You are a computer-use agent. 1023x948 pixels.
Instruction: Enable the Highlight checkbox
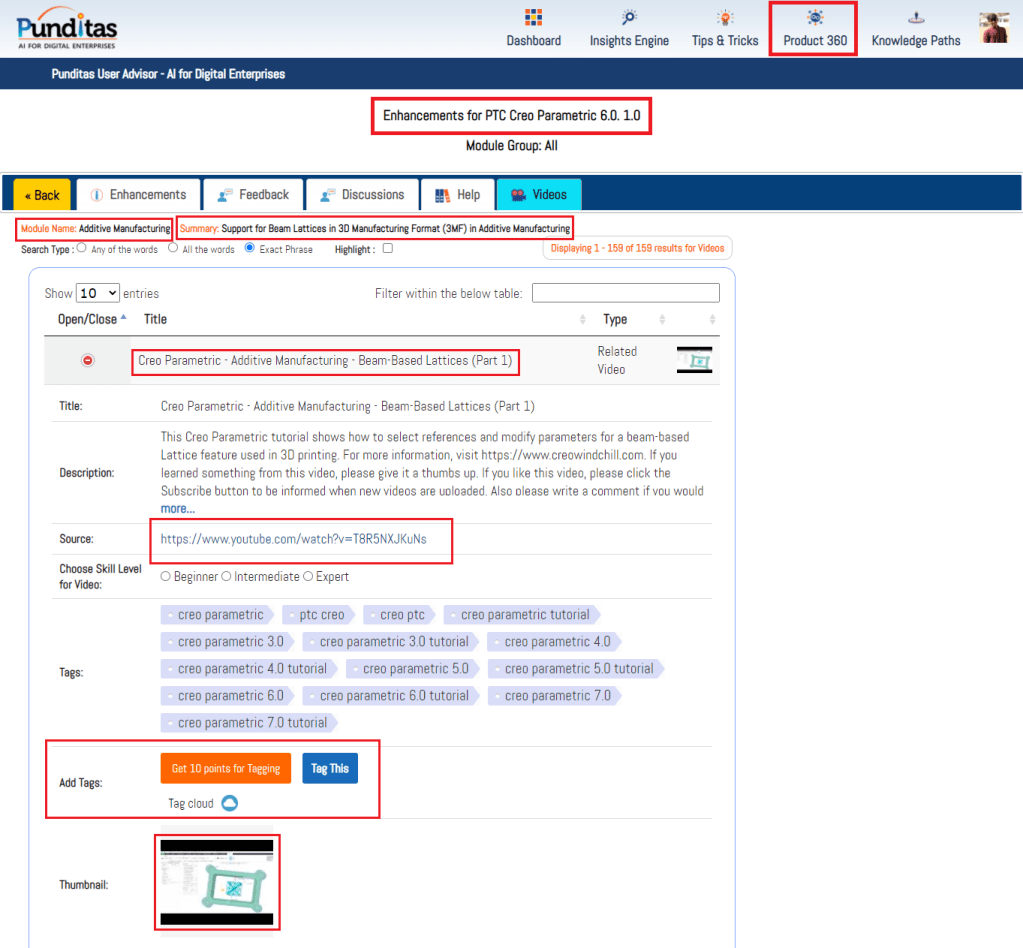pos(388,249)
